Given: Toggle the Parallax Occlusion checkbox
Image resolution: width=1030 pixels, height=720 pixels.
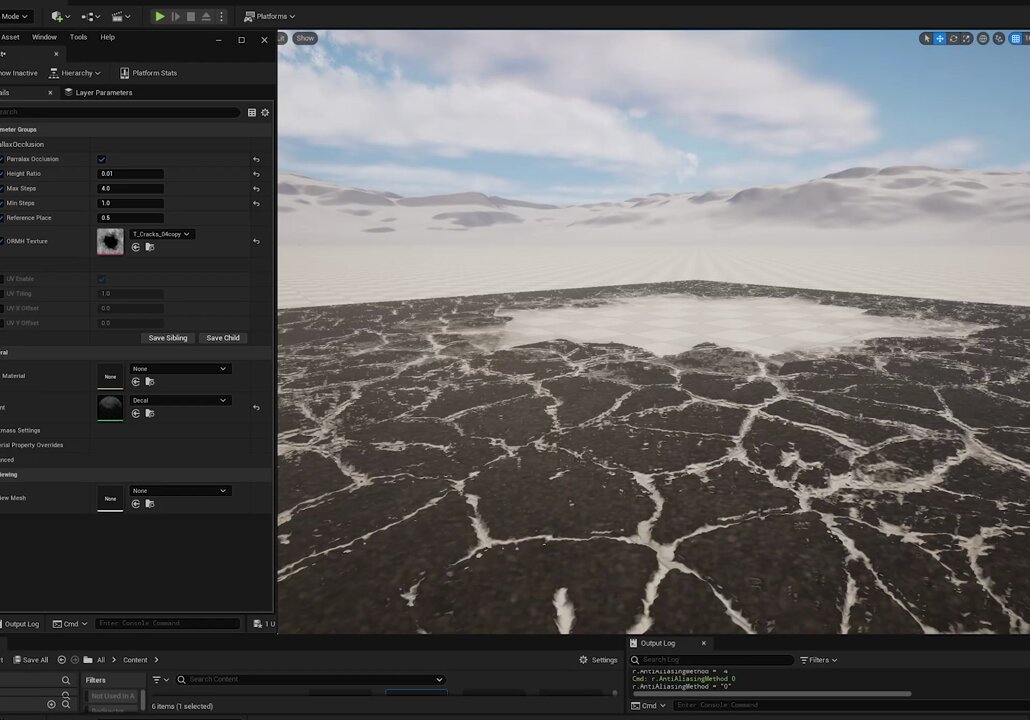Looking at the screenshot, I should click(102, 159).
